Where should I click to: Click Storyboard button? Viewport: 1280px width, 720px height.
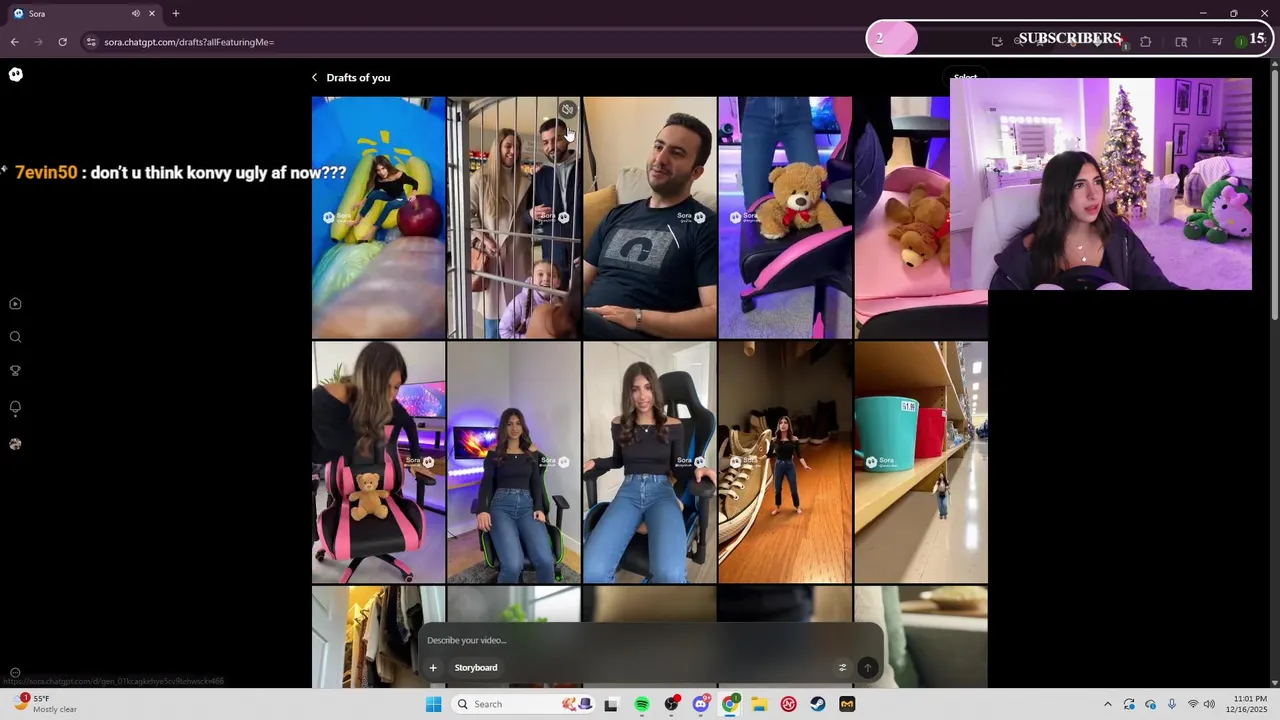[x=476, y=668]
